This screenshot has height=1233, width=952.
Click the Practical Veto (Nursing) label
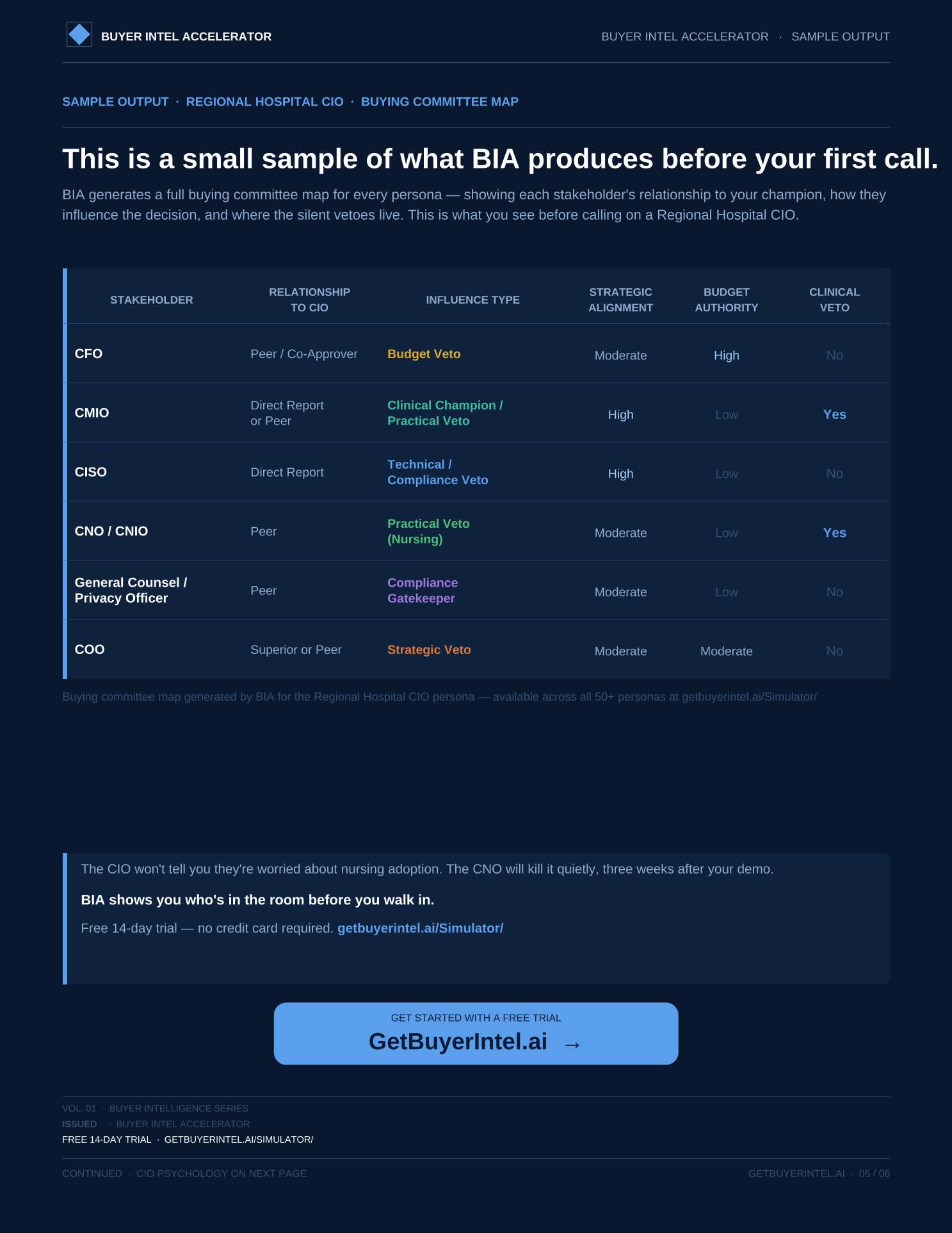click(x=428, y=532)
